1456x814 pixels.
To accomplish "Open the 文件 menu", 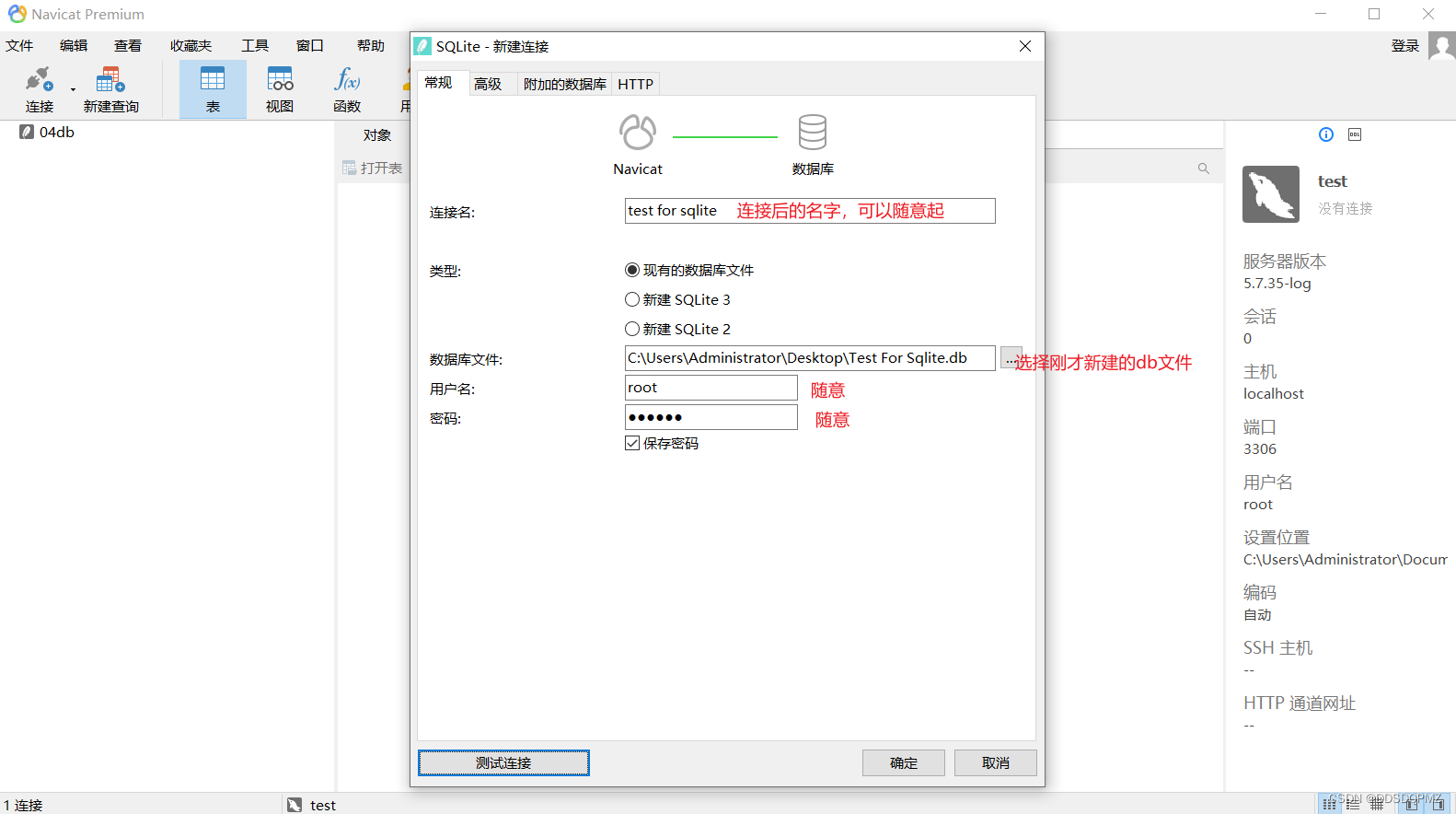I will (x=19, y=46).
